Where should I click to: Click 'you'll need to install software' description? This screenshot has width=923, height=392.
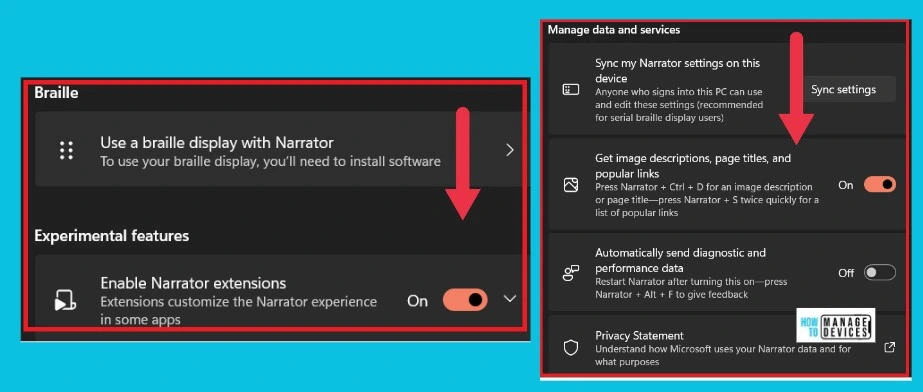(x=270, y=161)
